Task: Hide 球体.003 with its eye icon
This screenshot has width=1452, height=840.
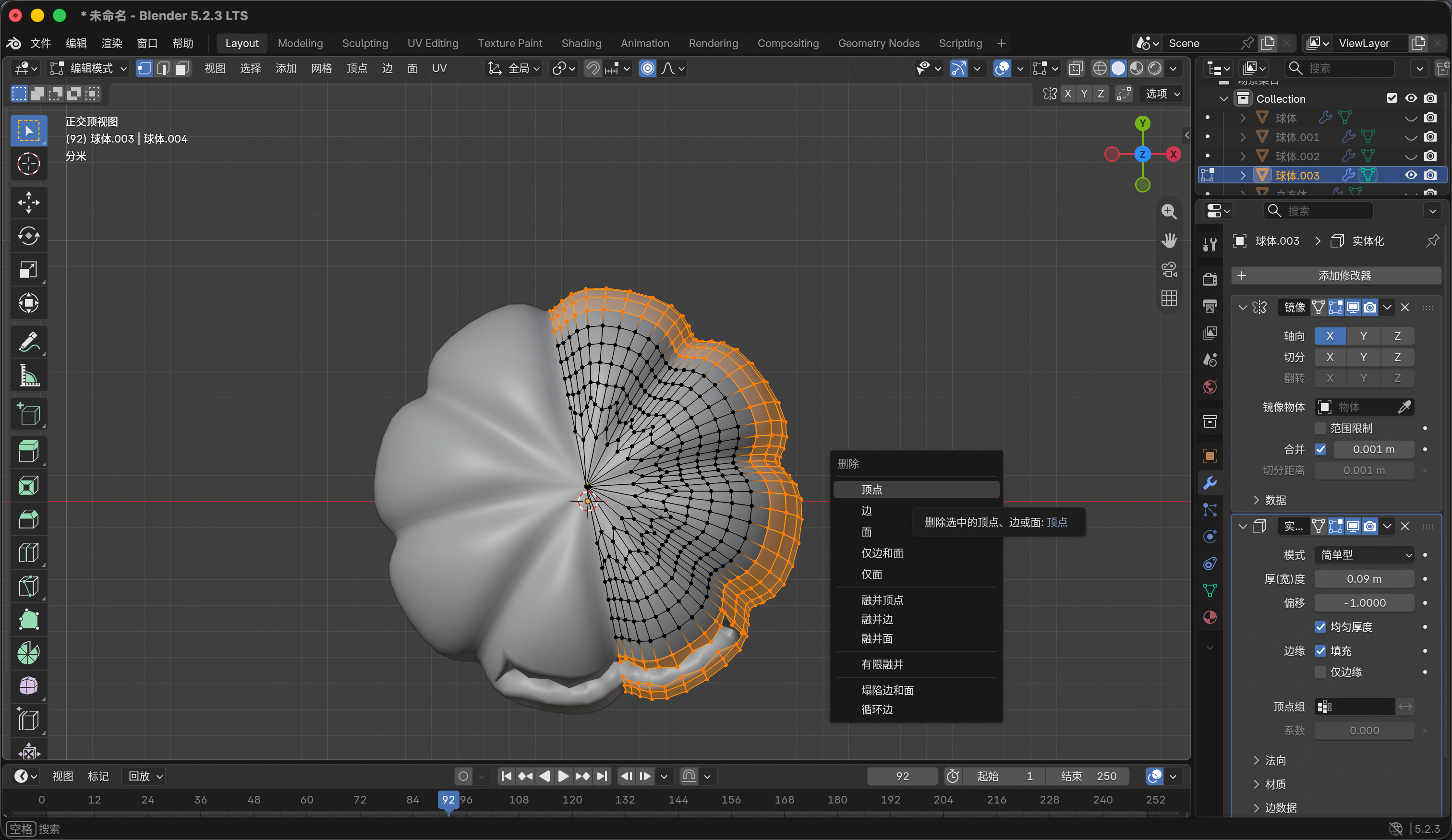Action: point(1411,175)
